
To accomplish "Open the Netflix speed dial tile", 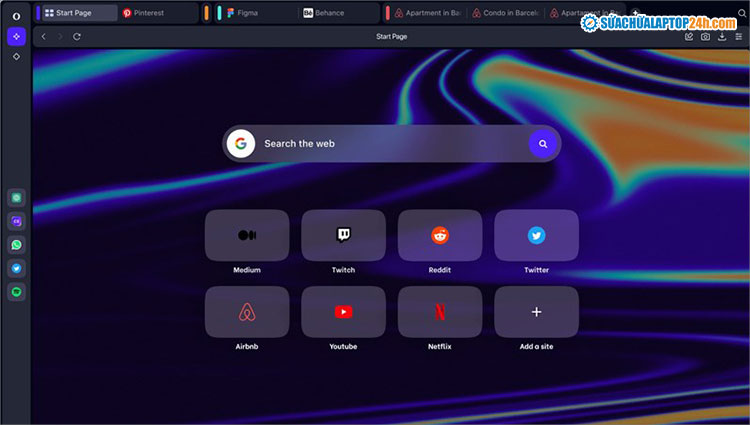I will tap(440, 312).
